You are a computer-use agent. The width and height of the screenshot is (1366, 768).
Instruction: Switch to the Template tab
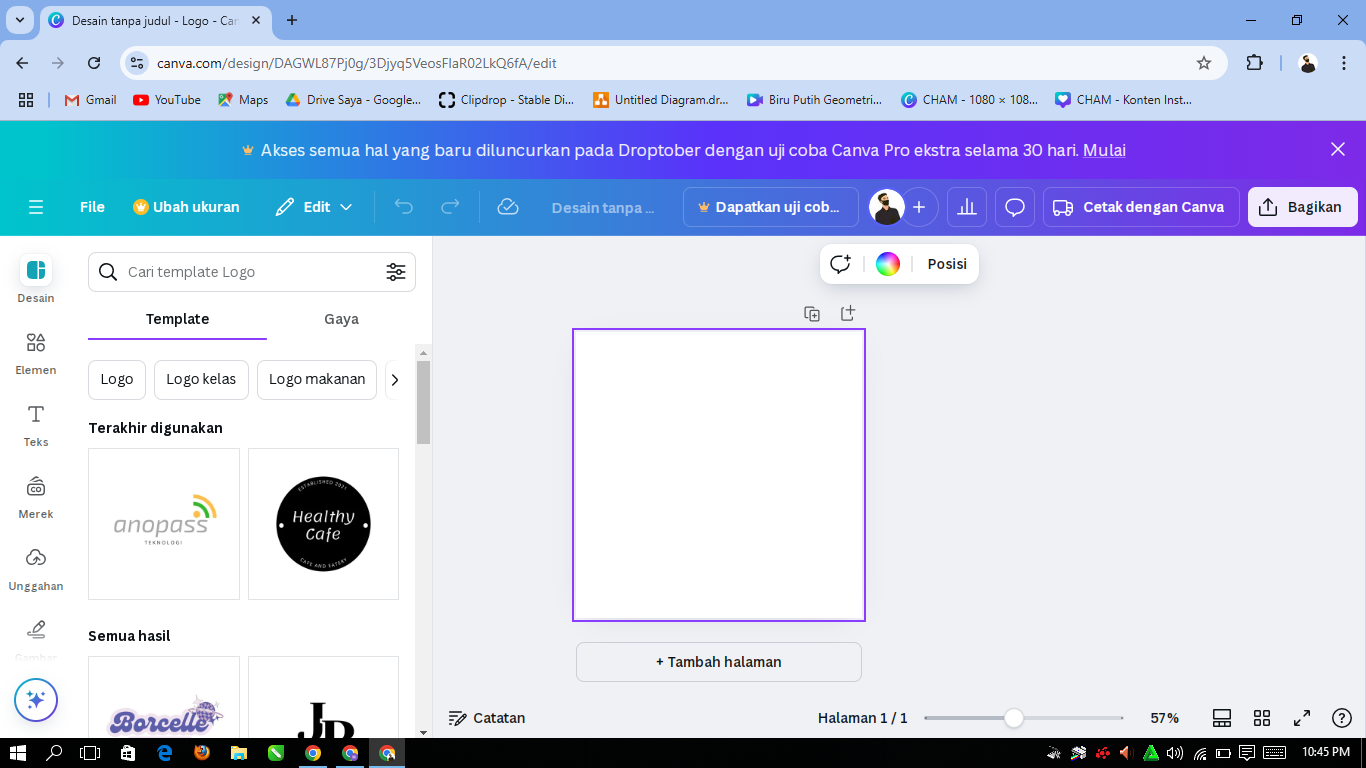tap(177, 319)
